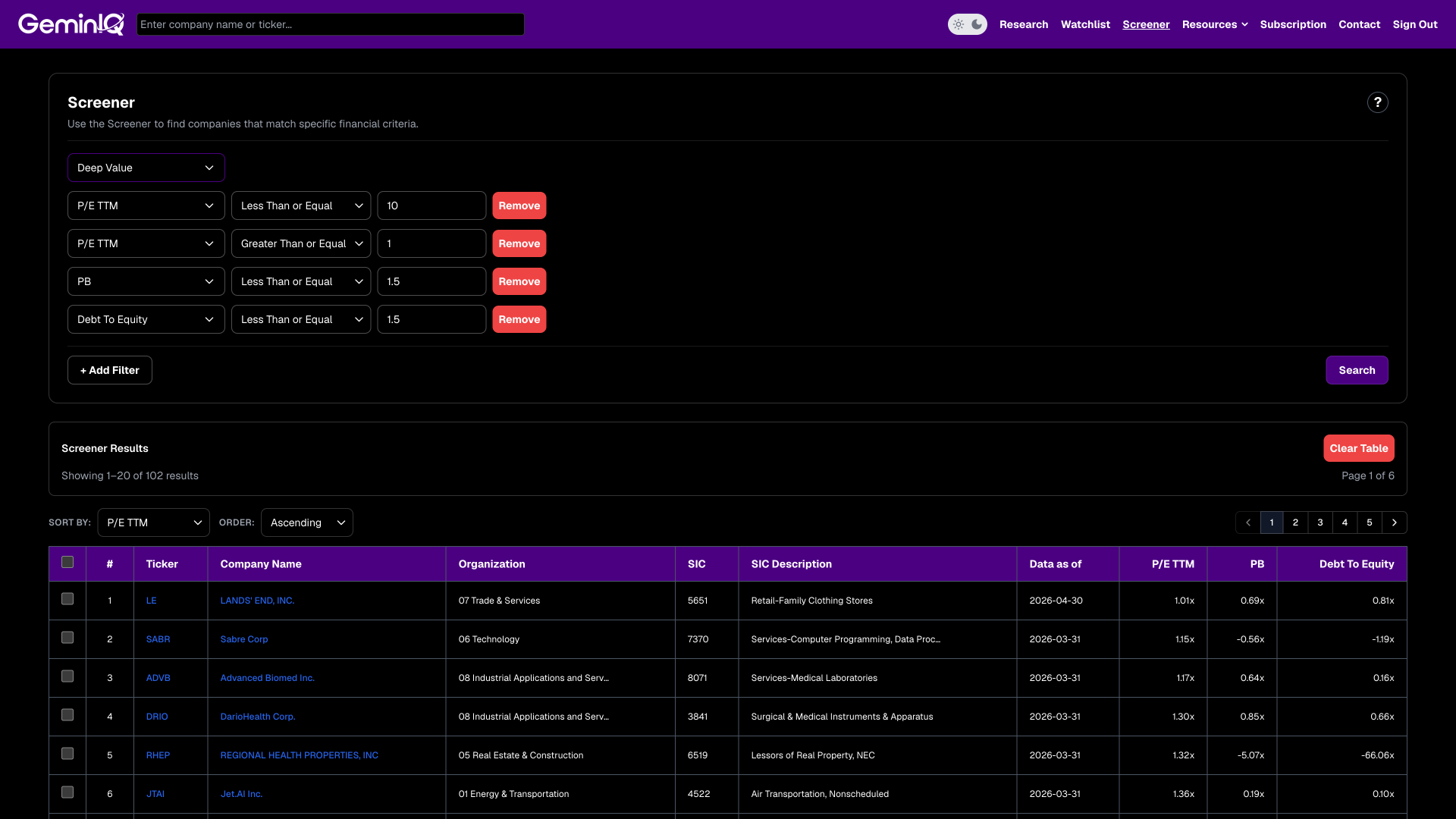Click the Debt To Equity value field 1.5
Viewport: 1456px width, 819px height.
[431, 319]
